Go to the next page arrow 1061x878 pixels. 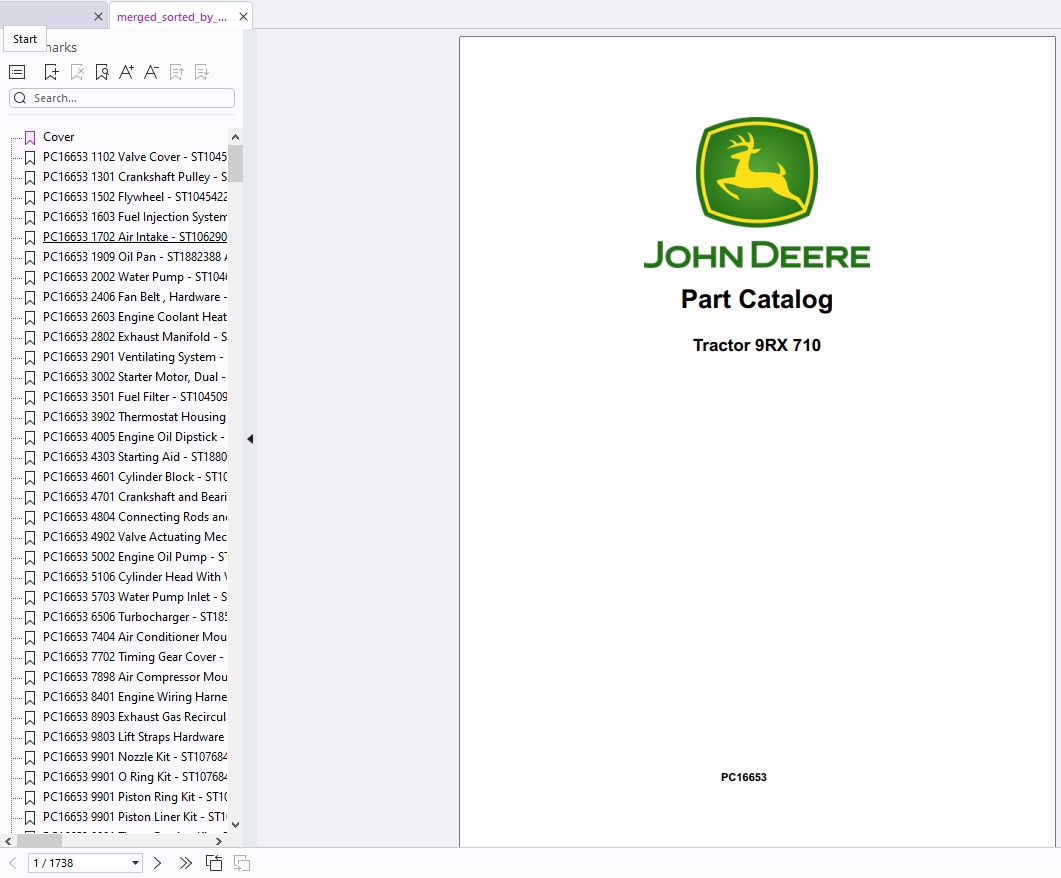pos(157,863)
